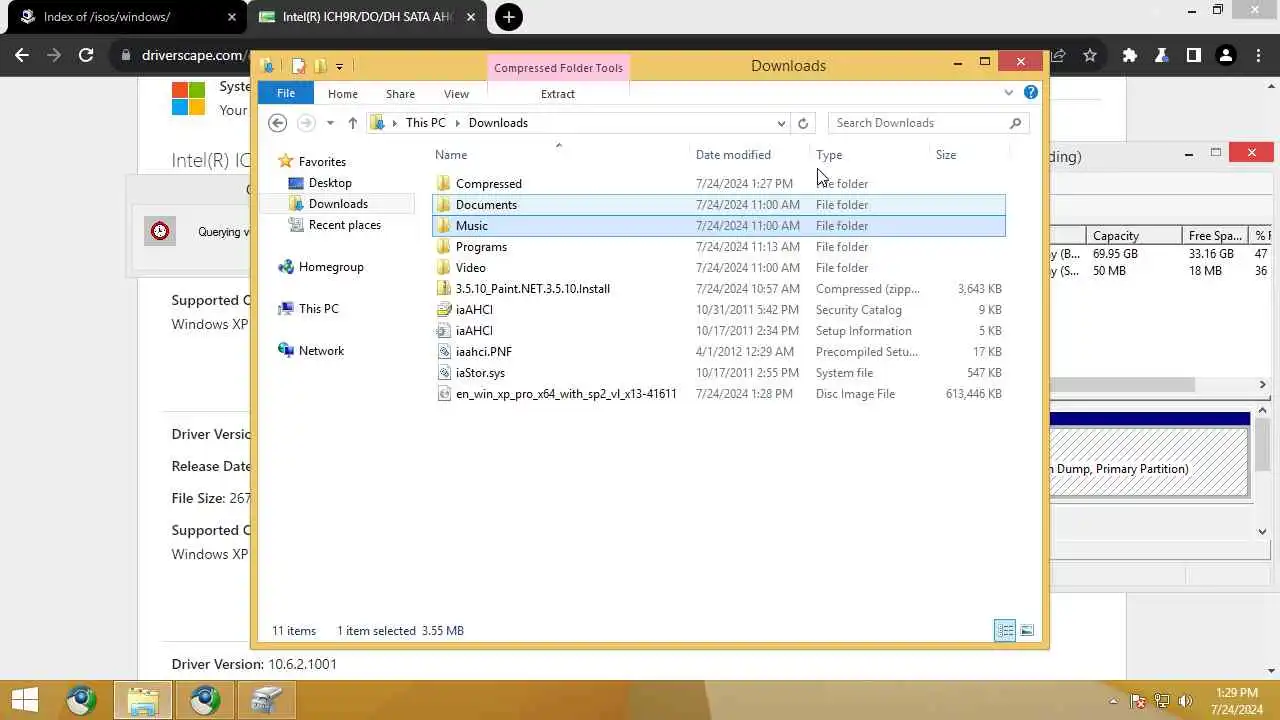Image resolution: width=1280 pixels, height=720 pixels.
Task: Select the Music folder icon
Action: click(x=445, y=226)
